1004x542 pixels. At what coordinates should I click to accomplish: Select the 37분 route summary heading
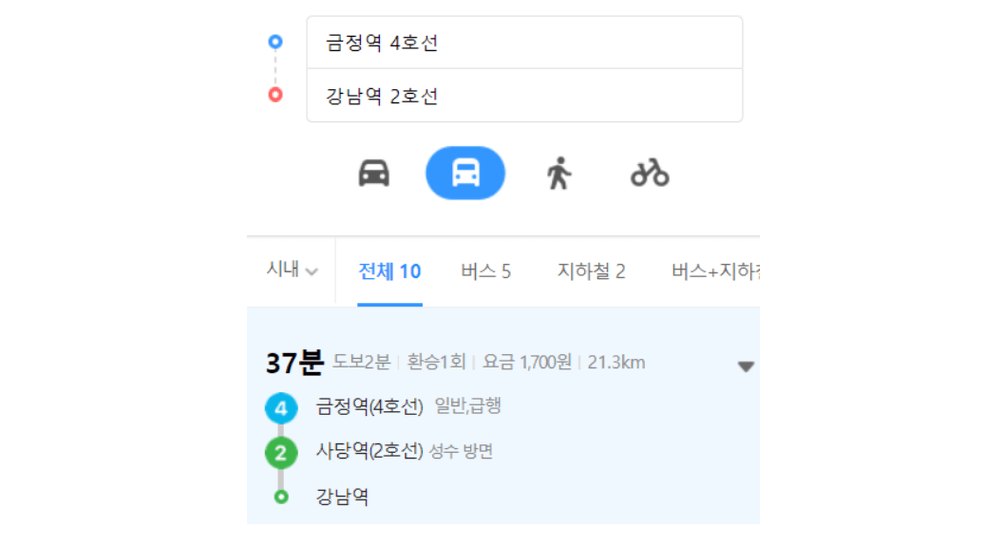(295, 363)
